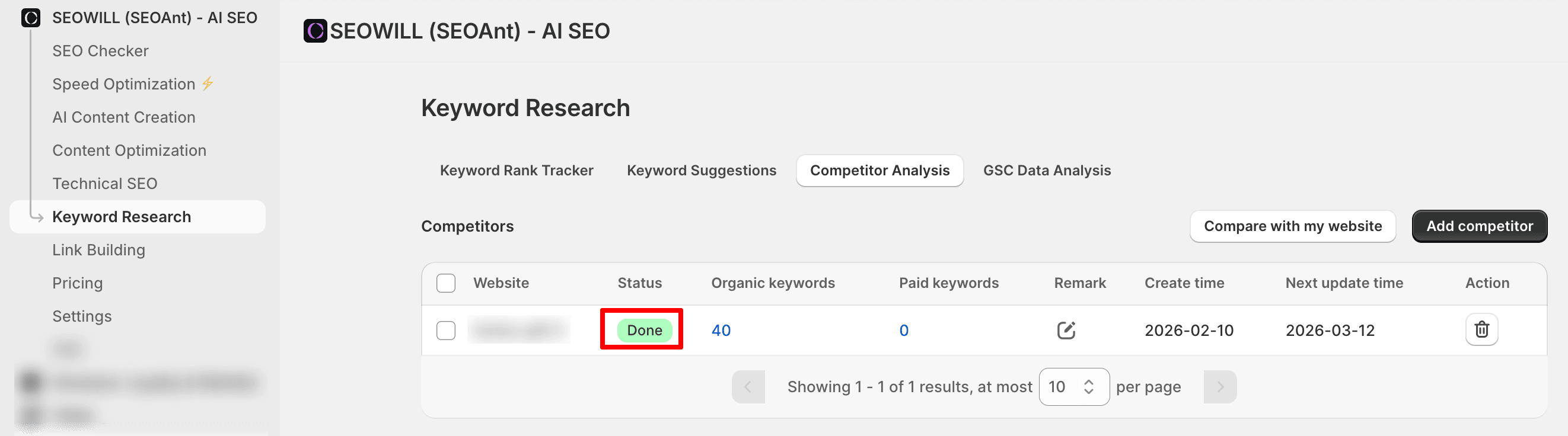This screenshot has width=1568, height=436.
Task: Check the first competitor row checkbox
Action: tap(445, 330)
